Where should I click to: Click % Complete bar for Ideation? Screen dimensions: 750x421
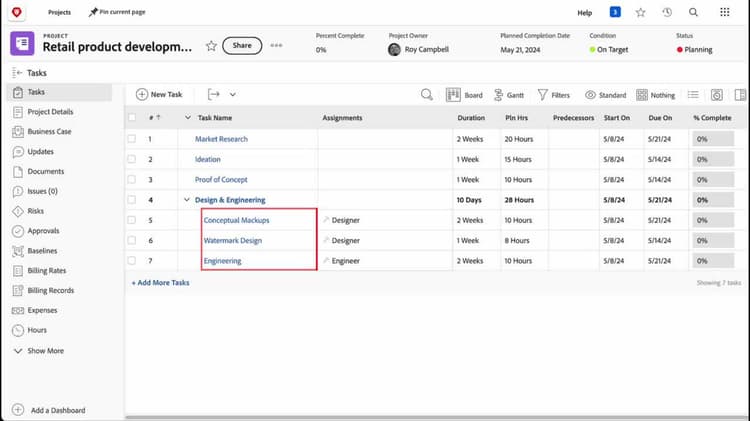[x=713, y=159]
